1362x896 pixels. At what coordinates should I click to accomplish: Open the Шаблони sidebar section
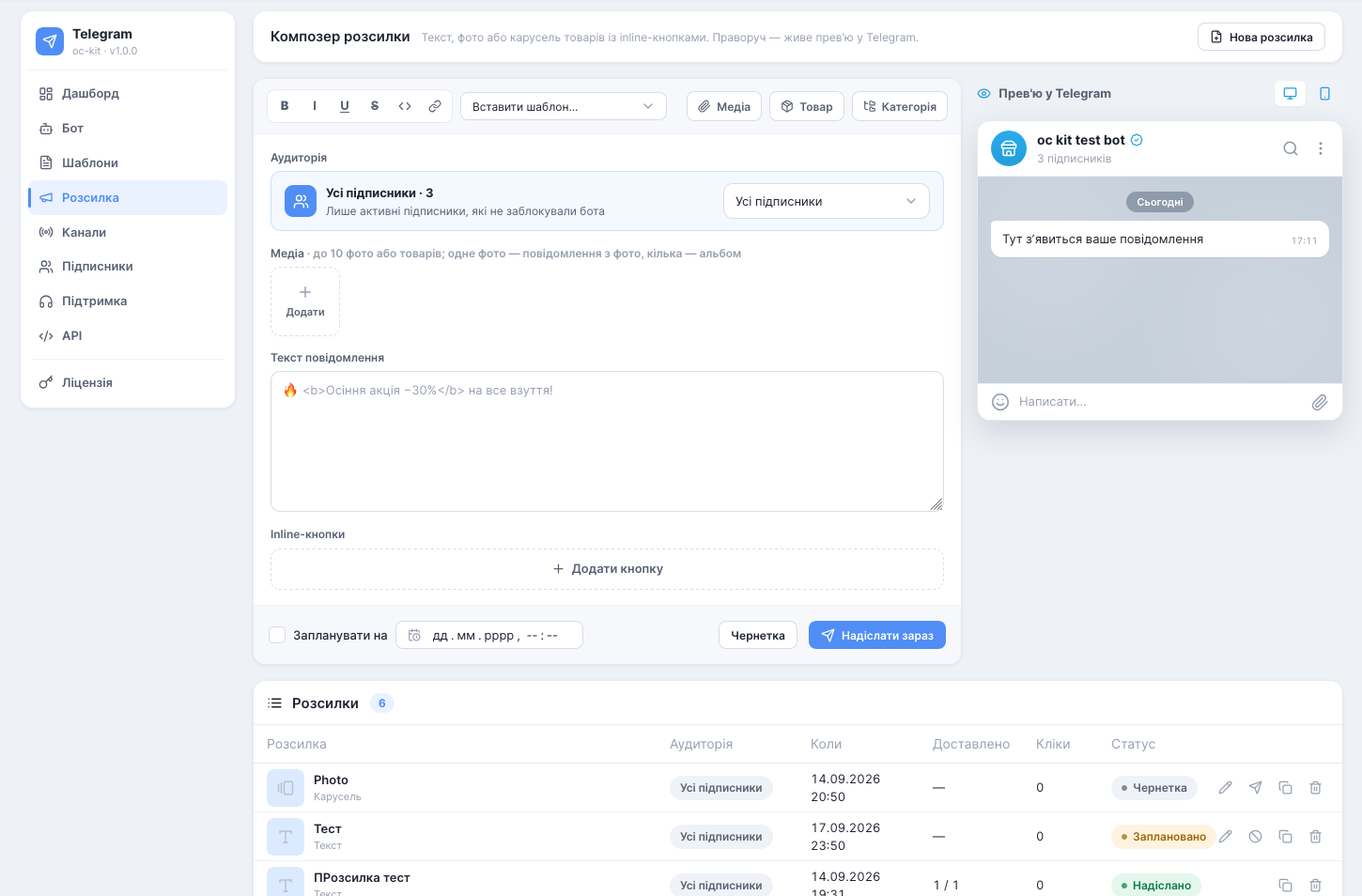point(128,163)
